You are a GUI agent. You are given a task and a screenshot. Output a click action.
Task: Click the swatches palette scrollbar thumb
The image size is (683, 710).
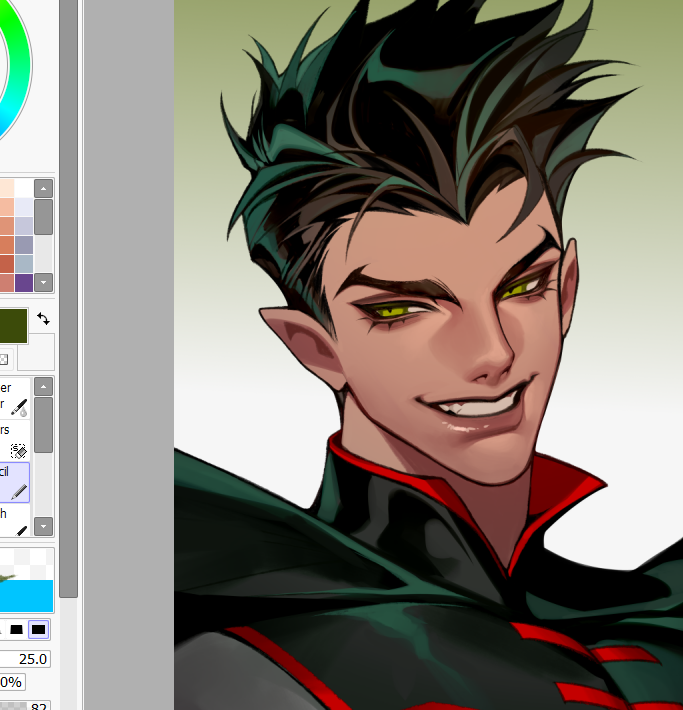pyautogui.click(x=43, y=217)
